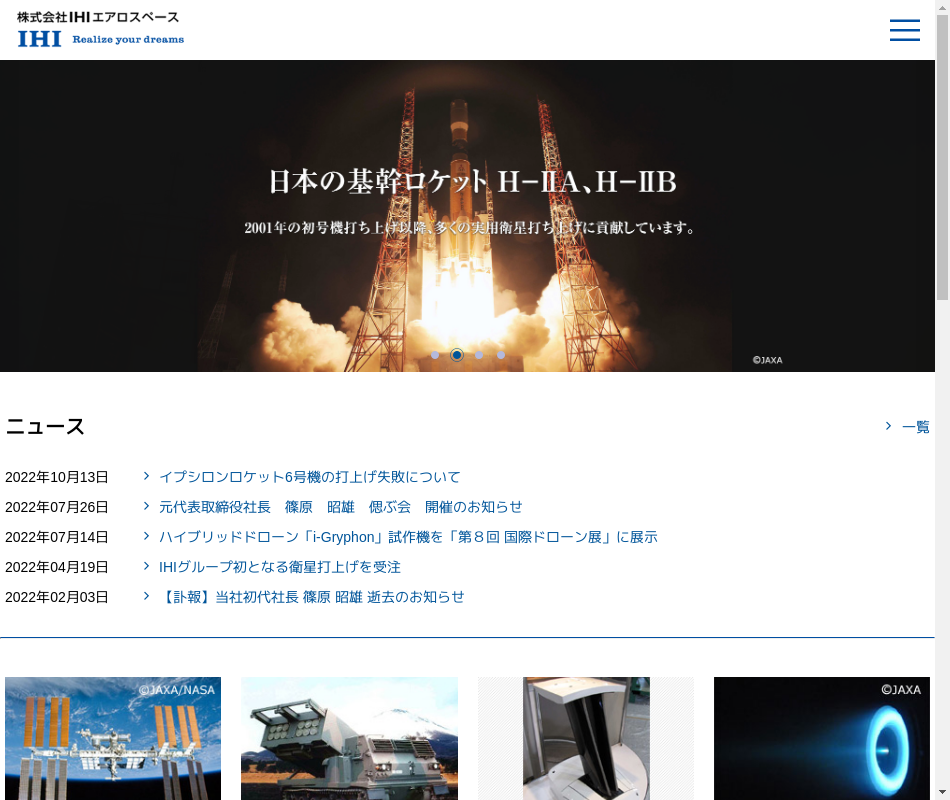This screenshot has width=950, height=800.
Task: Click the chevron beside 一覧
Action: [x=888, y=426]
